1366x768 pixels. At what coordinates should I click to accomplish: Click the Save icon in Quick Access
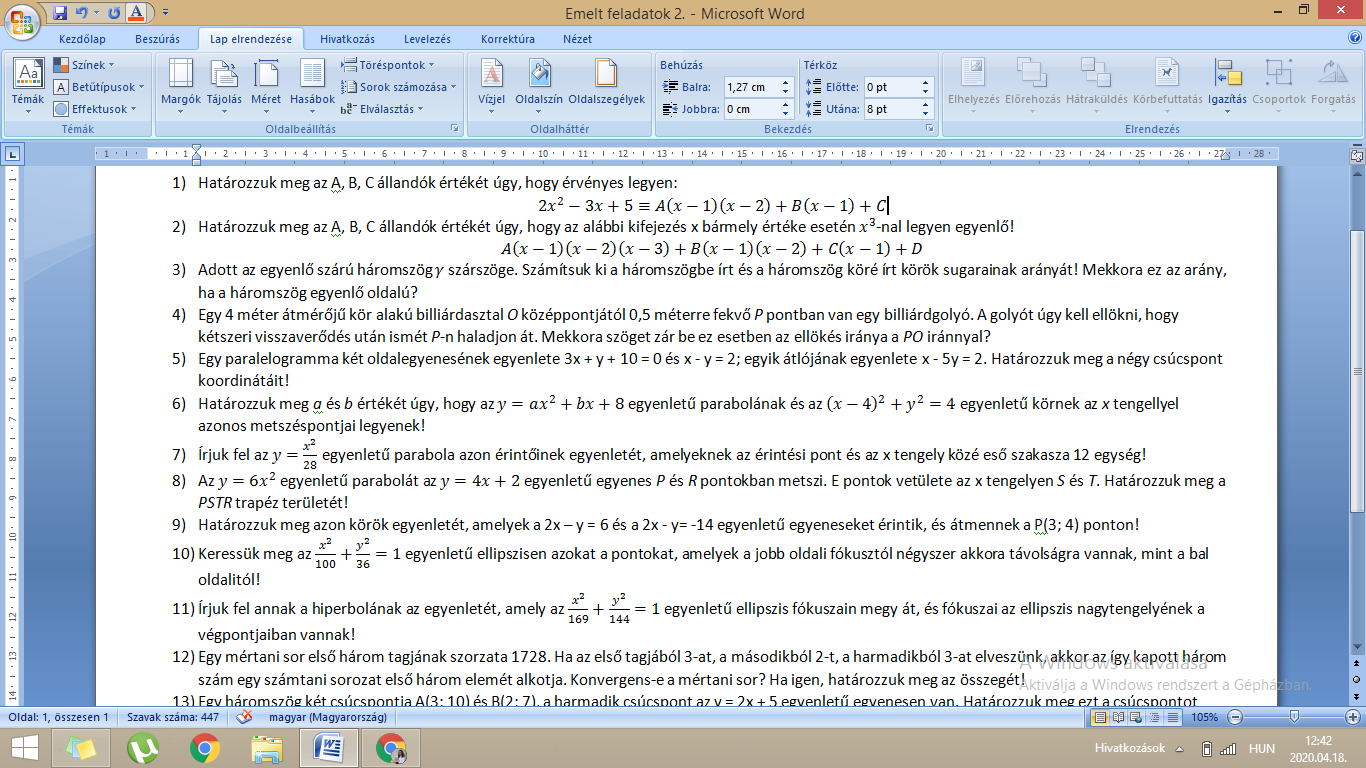pos(61,13)
